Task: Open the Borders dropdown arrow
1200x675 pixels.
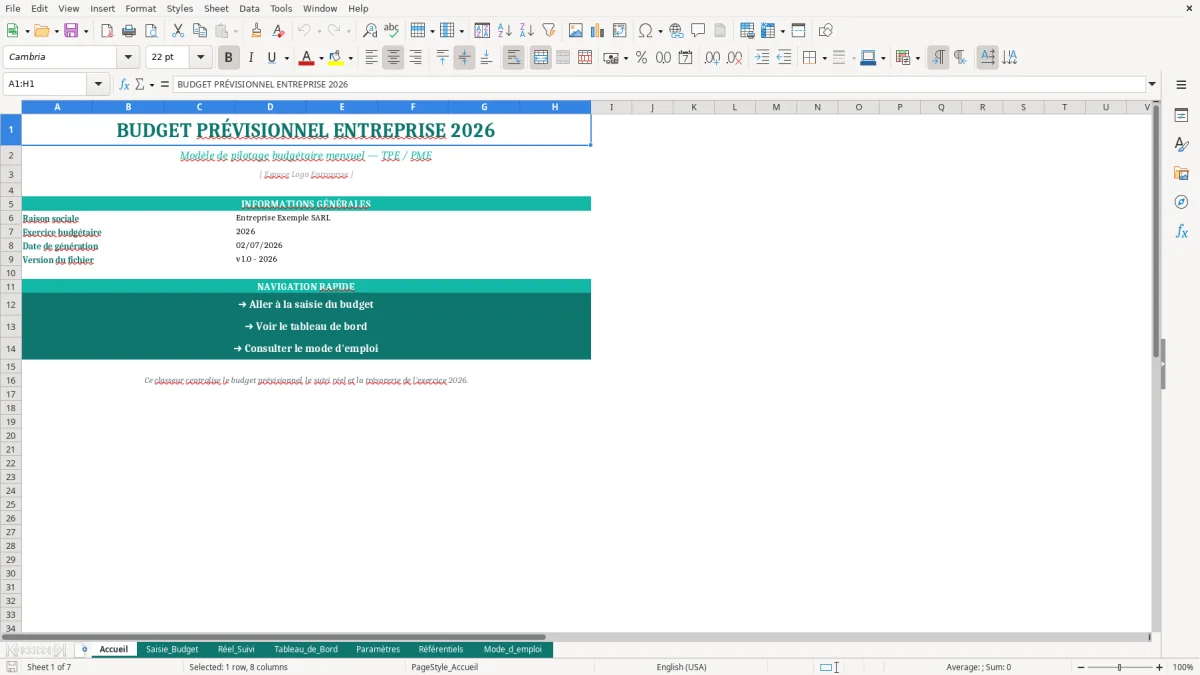Action: (824, 58)
